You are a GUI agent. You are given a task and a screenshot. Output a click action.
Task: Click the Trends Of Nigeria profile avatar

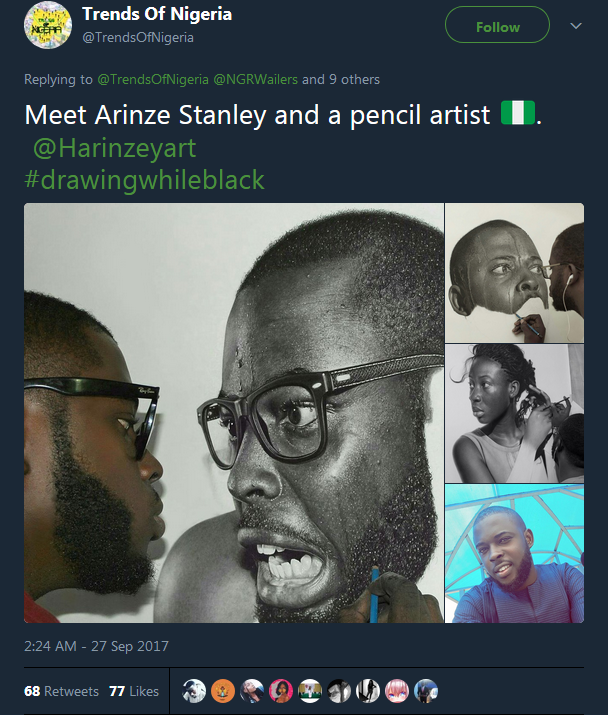[46, 27]
